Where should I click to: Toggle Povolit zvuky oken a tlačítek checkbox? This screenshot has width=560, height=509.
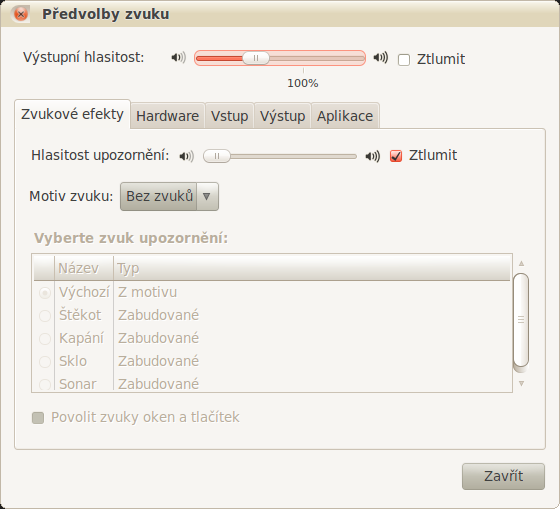coord(38,418)
